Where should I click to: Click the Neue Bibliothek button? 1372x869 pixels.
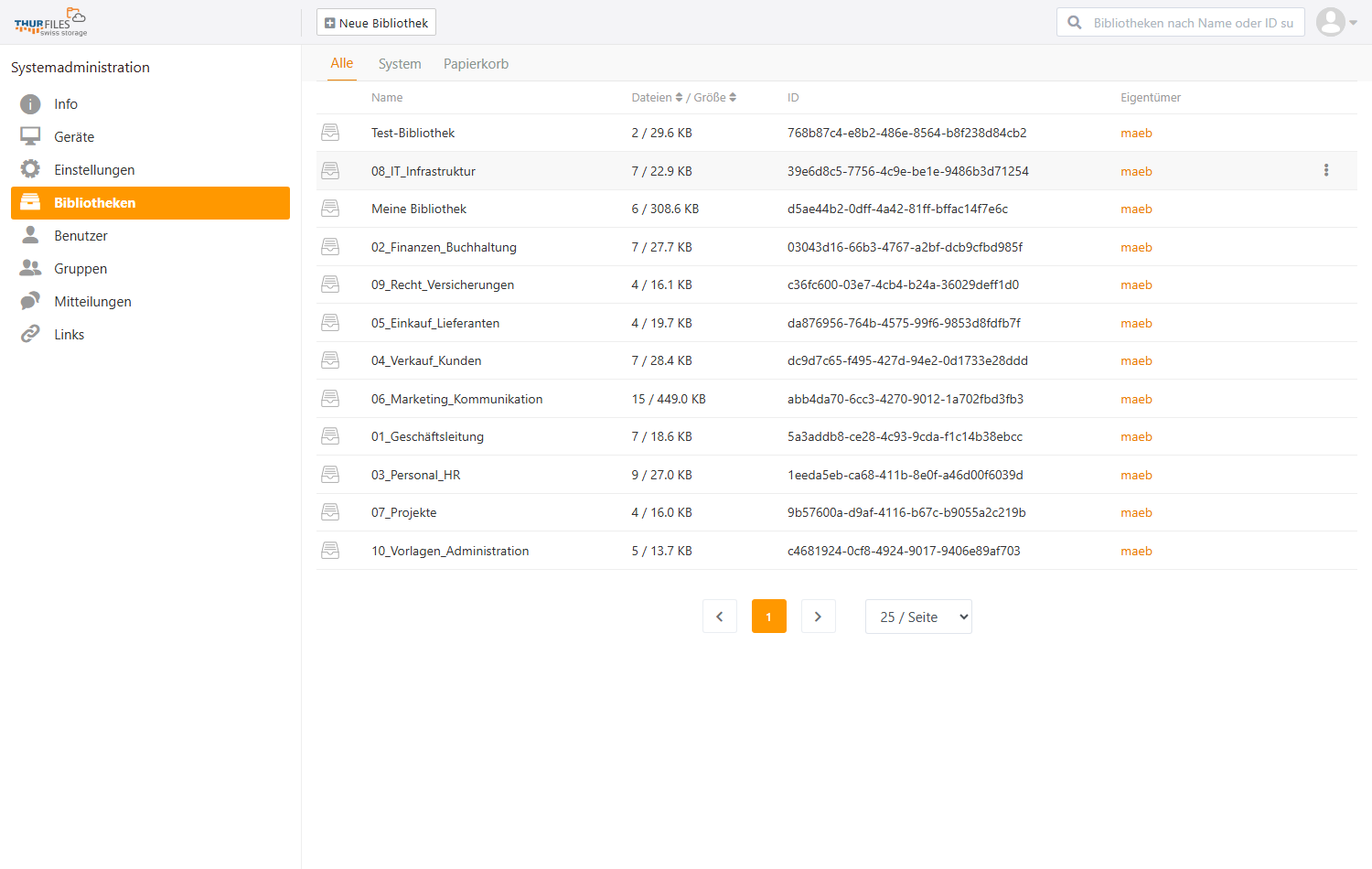tap(376, 23)
